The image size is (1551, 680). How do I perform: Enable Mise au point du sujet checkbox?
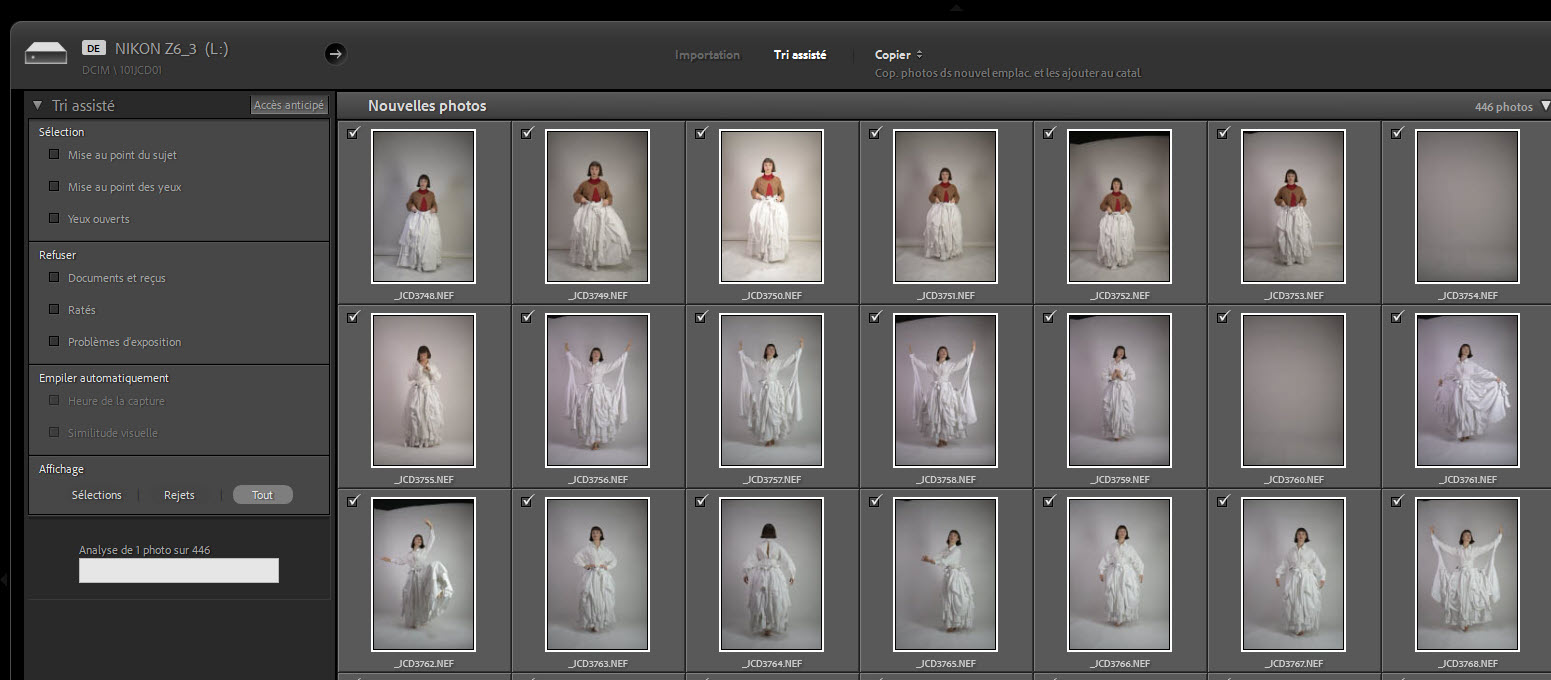(x=54, y=155)
